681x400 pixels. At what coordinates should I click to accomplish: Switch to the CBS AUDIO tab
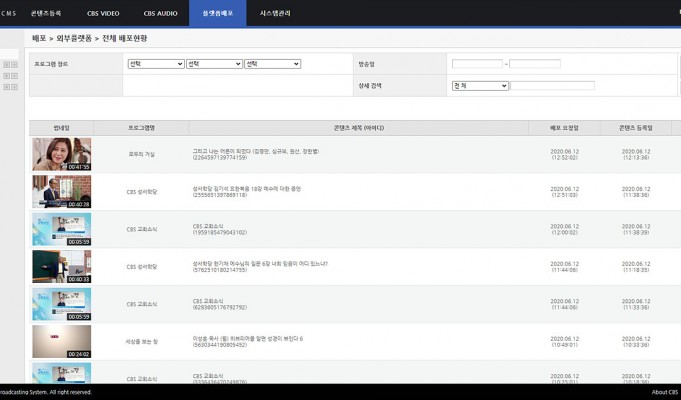(x=160, y=13)
